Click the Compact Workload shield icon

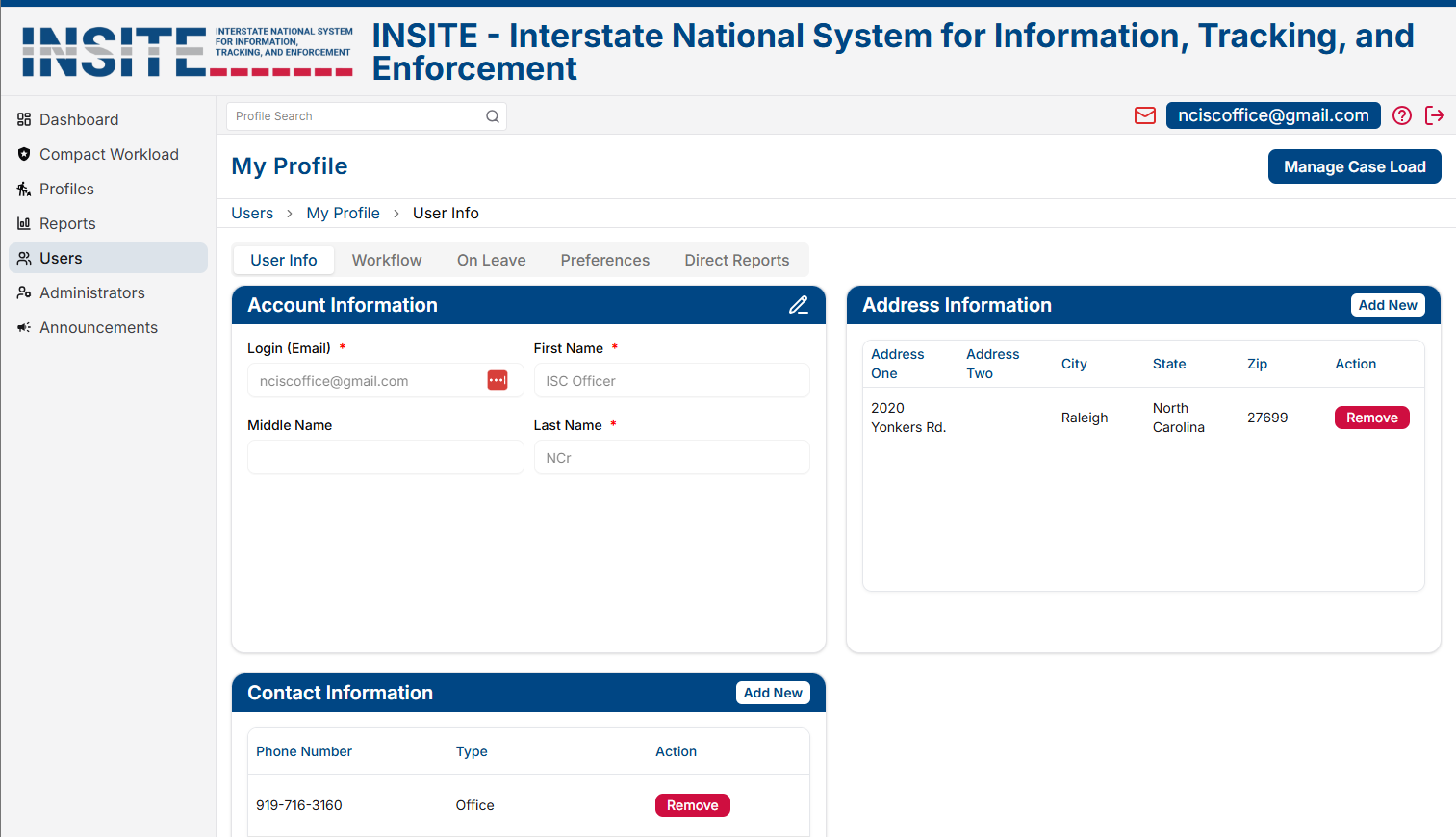(x=24, y=154)
